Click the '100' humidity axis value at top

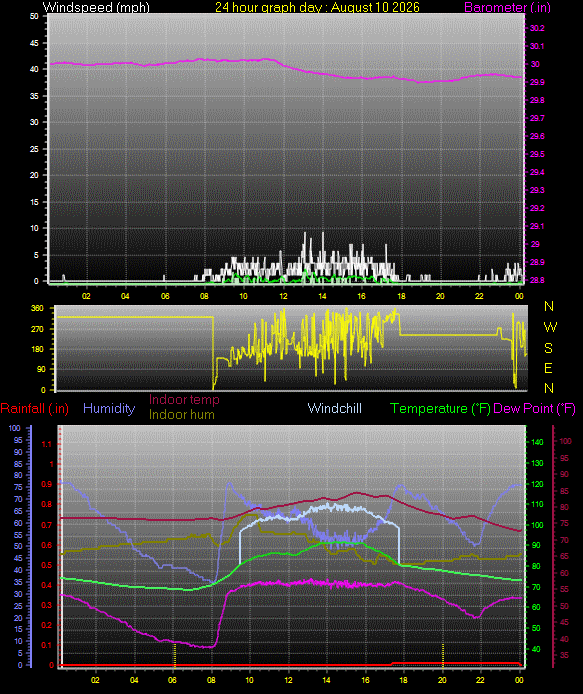15,428
